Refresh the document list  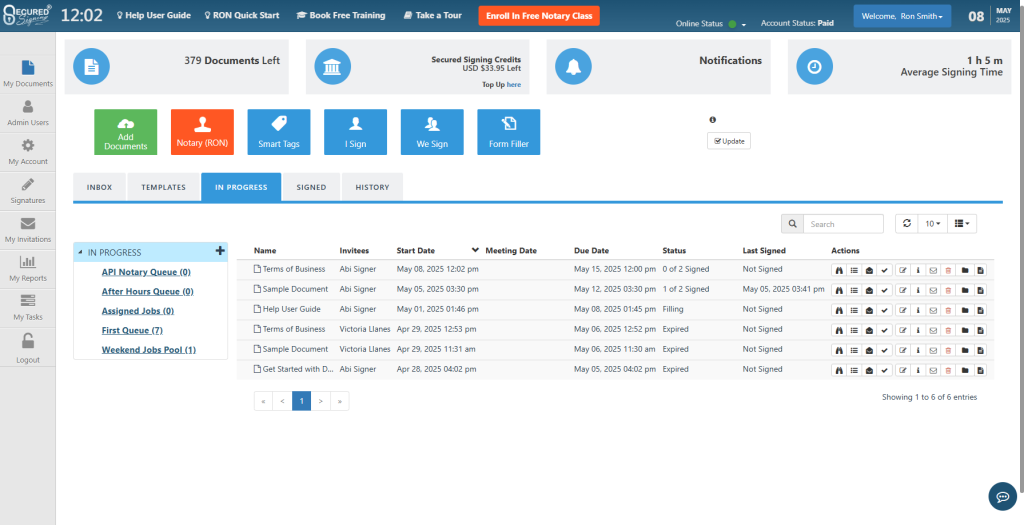pyautogui.click(x=906, y=224)
